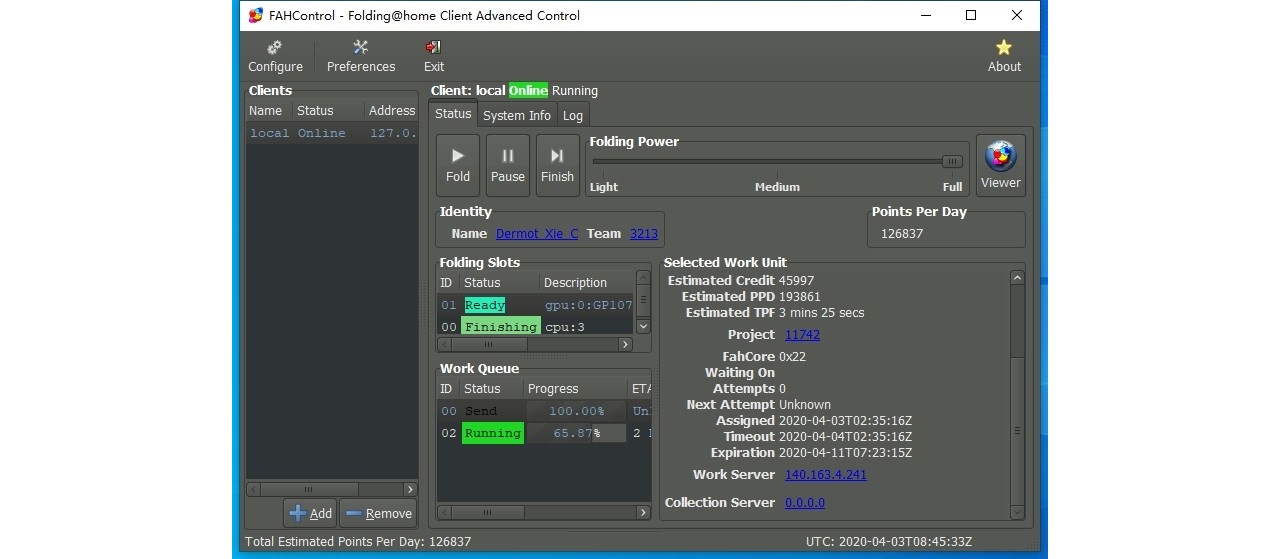This screenshot has height=559, width=1280.
Task: Click the Folding Power slider handle
Action: tap(952, 161)
